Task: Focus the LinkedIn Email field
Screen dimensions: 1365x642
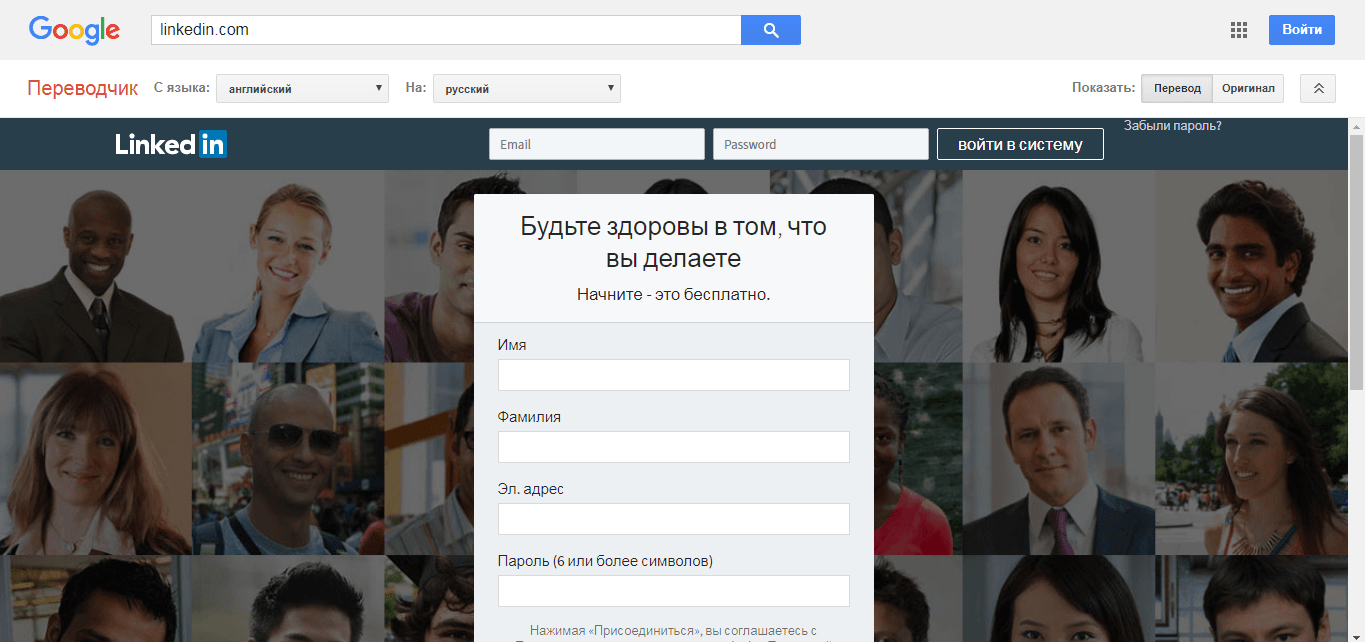Action: [x=597, y=144]
